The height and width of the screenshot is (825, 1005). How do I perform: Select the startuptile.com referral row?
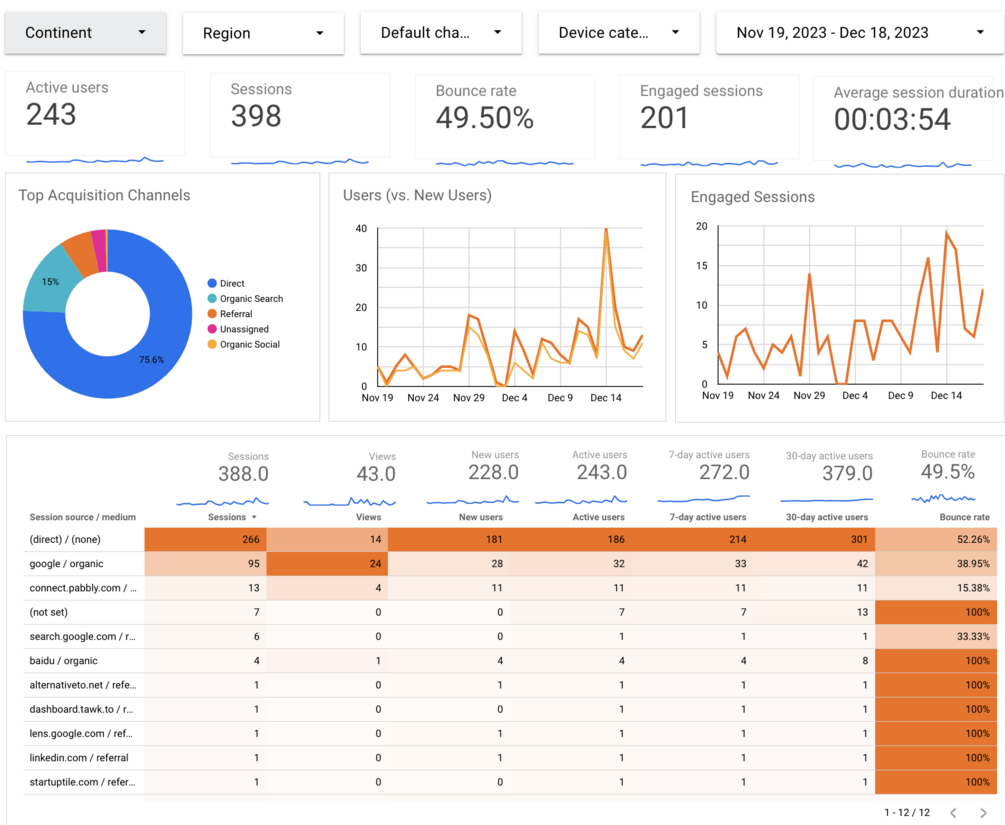[x=510, y=782]
